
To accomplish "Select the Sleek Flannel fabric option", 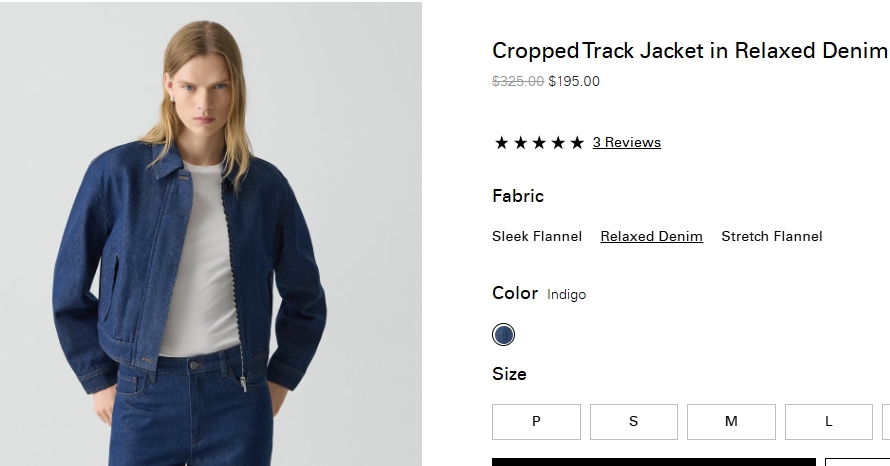I will (537, 236).
